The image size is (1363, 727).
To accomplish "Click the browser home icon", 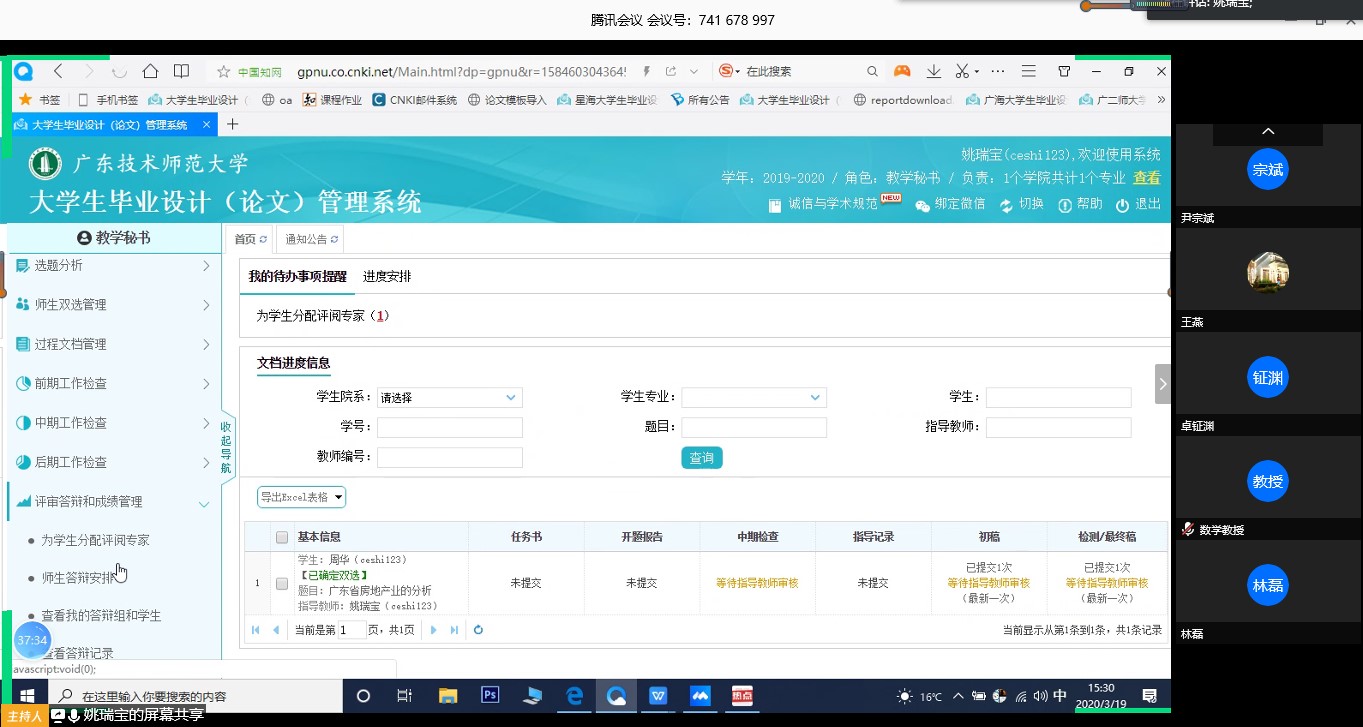I will point(150,71).
